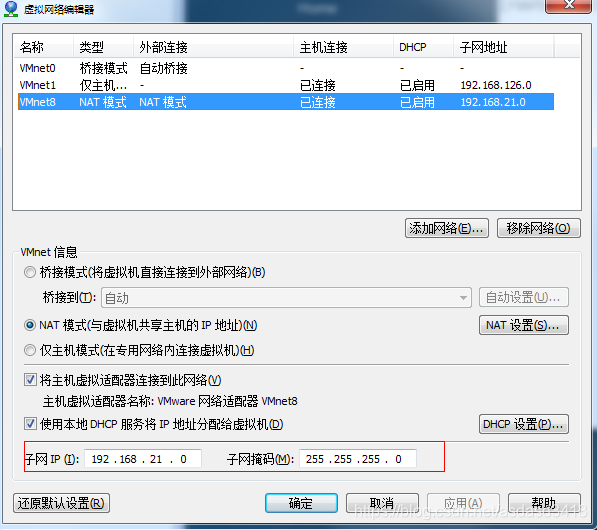The image size is (597, 530).
Task: Click the 应用 button
Action: click(x=463, y=503)
